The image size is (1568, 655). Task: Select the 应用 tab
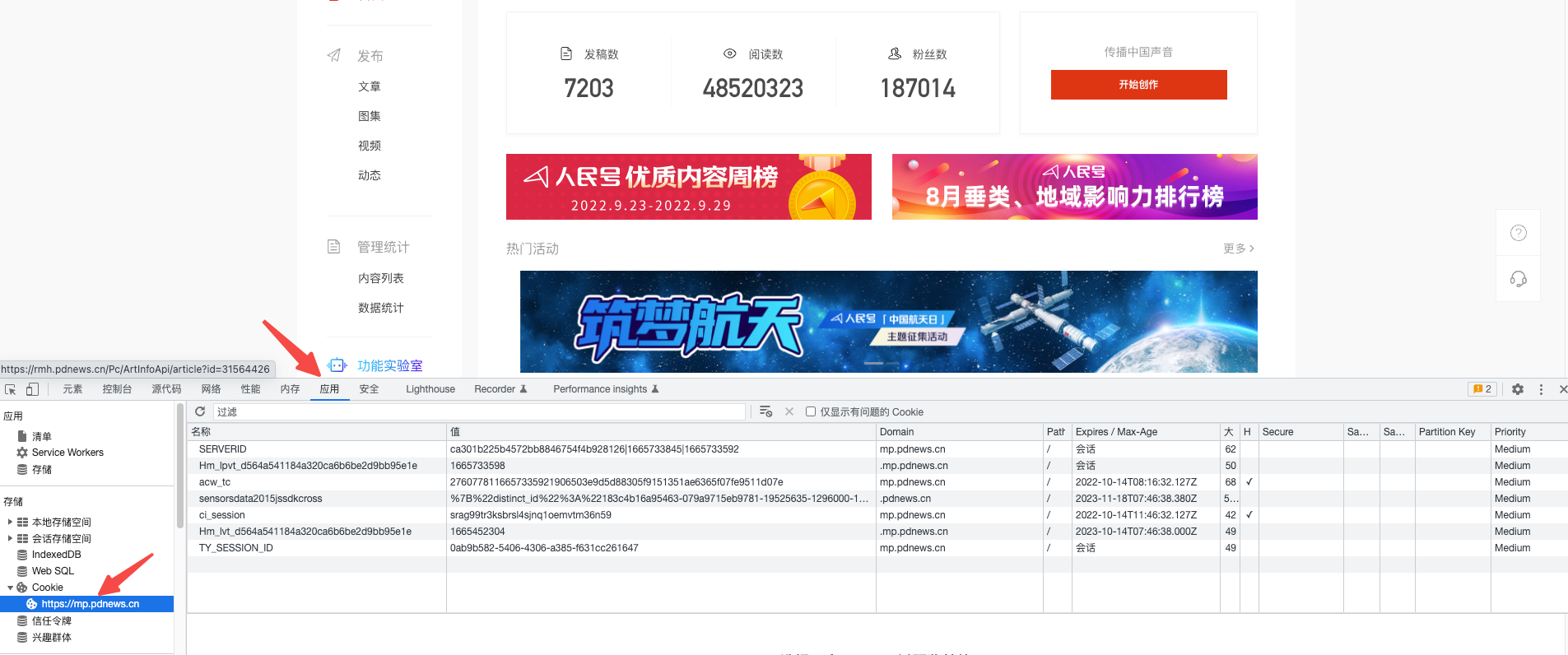329,389
